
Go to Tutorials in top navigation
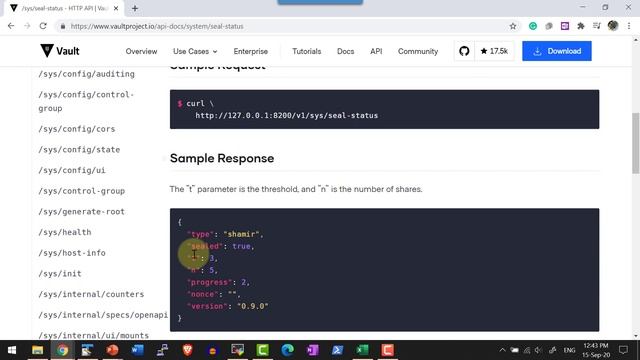click(x=307, y=51)
